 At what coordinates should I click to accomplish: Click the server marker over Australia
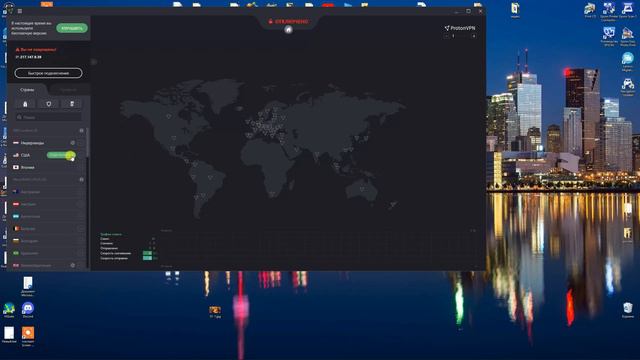click(x=362, y=189)
